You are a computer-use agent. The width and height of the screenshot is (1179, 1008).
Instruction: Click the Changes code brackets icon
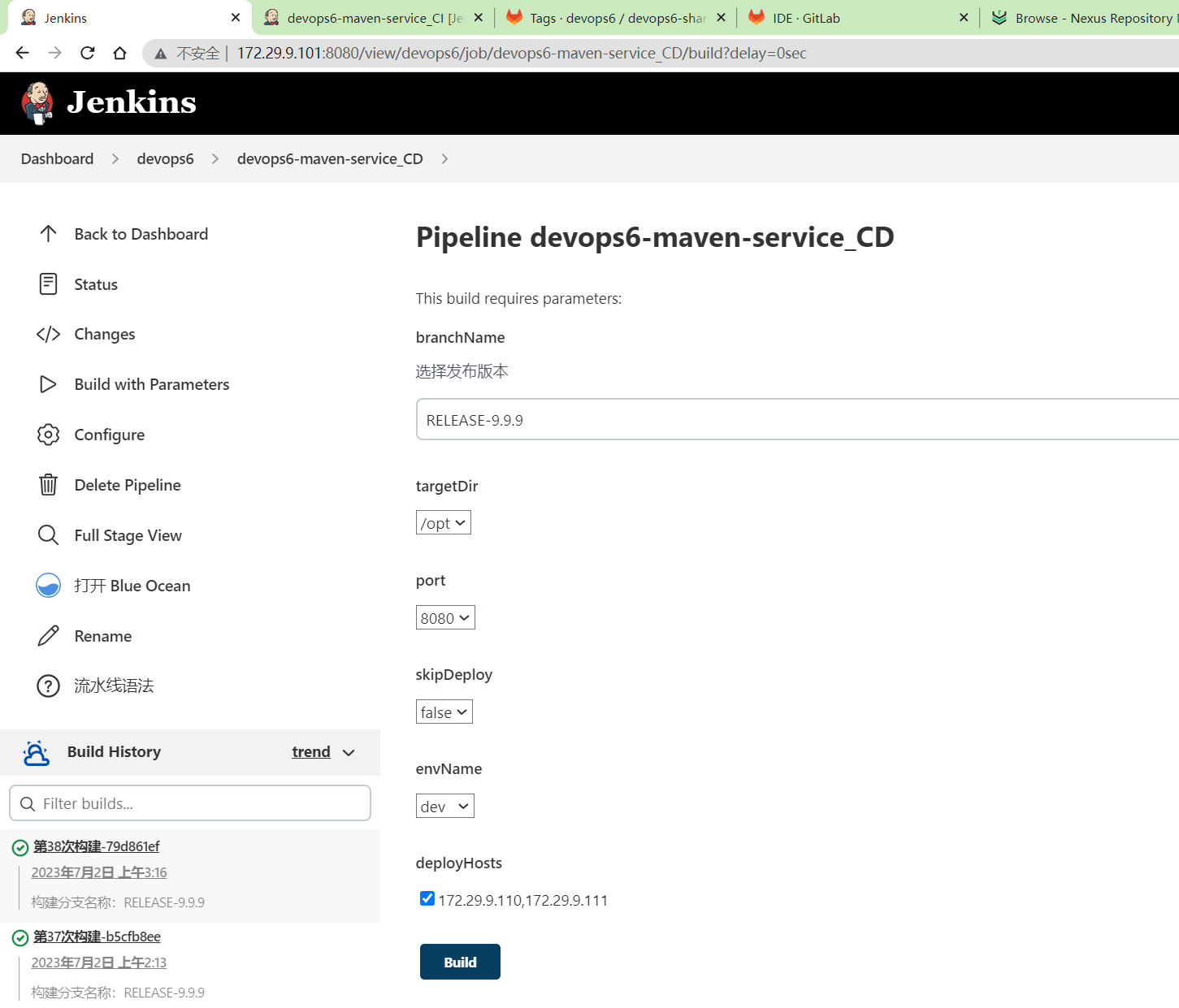(48, 335)
